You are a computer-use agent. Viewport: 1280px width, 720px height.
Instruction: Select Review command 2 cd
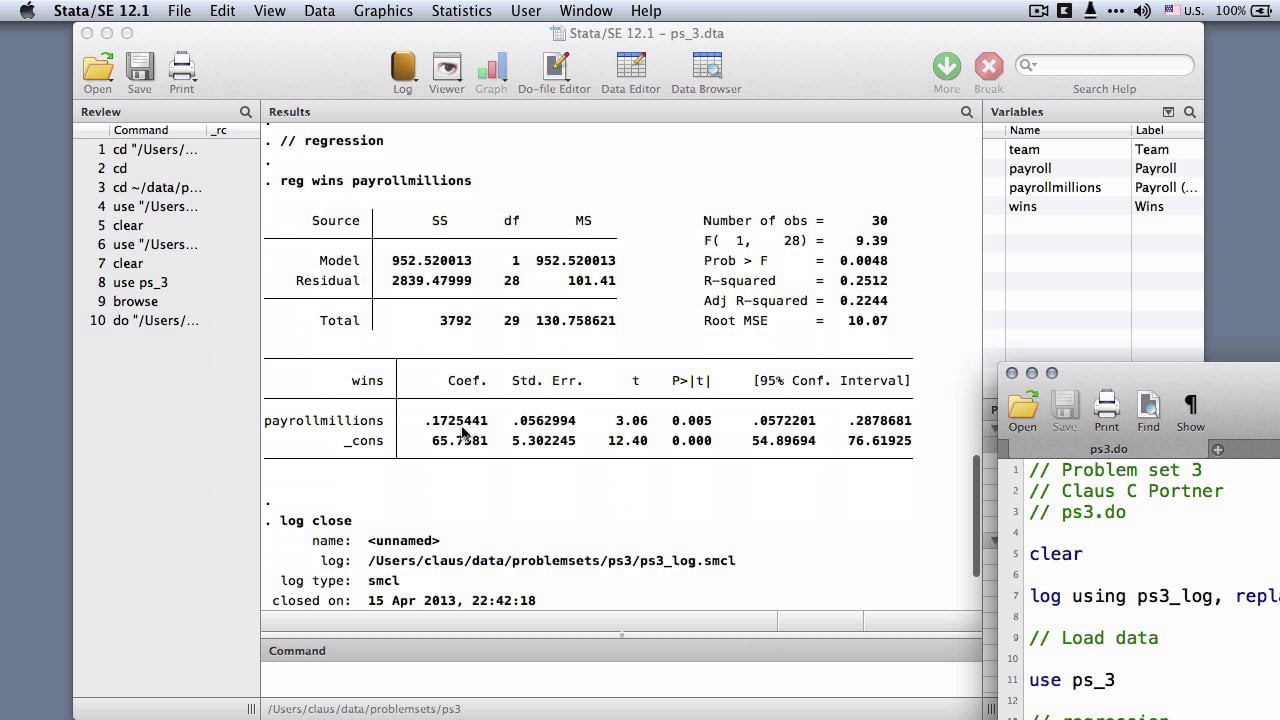(166, 168)
